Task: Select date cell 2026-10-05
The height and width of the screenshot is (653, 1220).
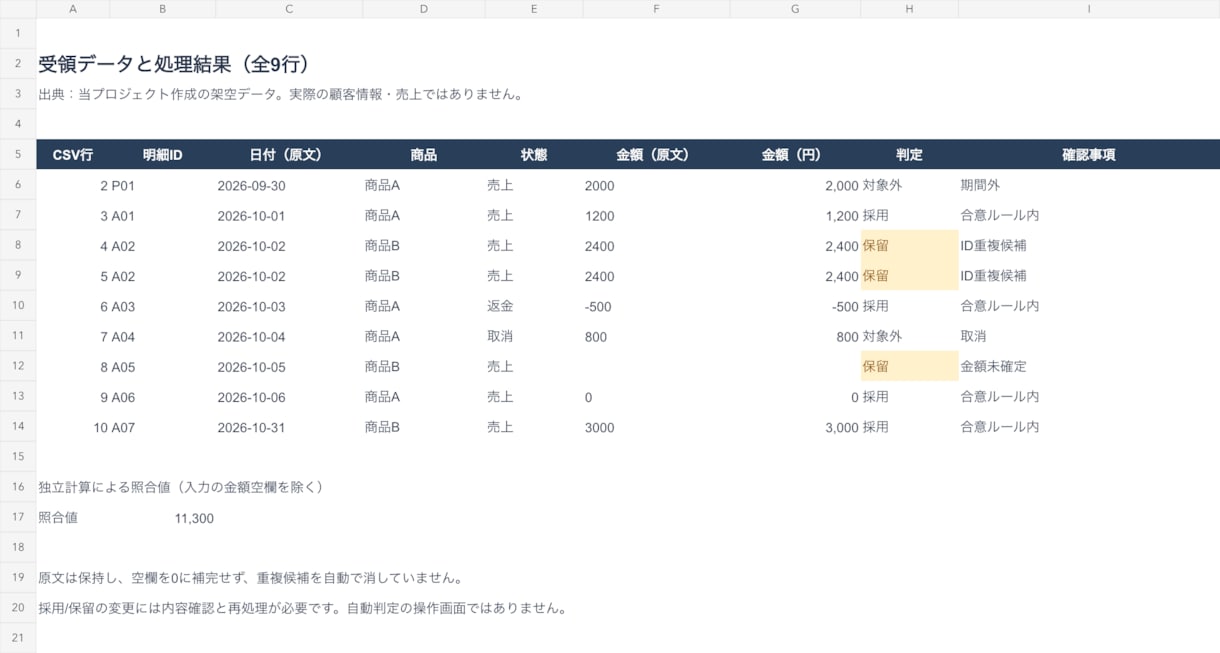Action: pos(289,367)
